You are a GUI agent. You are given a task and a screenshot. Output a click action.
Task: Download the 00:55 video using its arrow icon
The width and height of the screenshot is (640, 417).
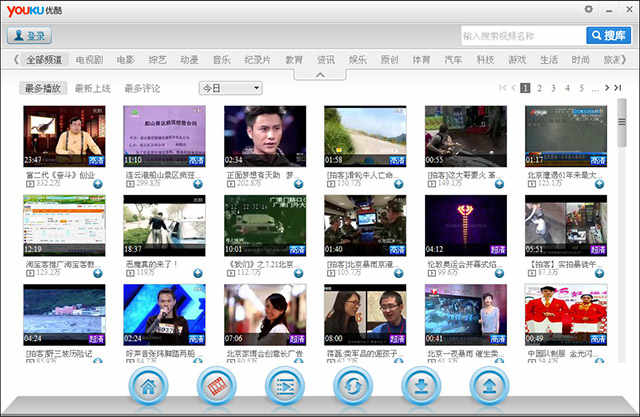499,184
